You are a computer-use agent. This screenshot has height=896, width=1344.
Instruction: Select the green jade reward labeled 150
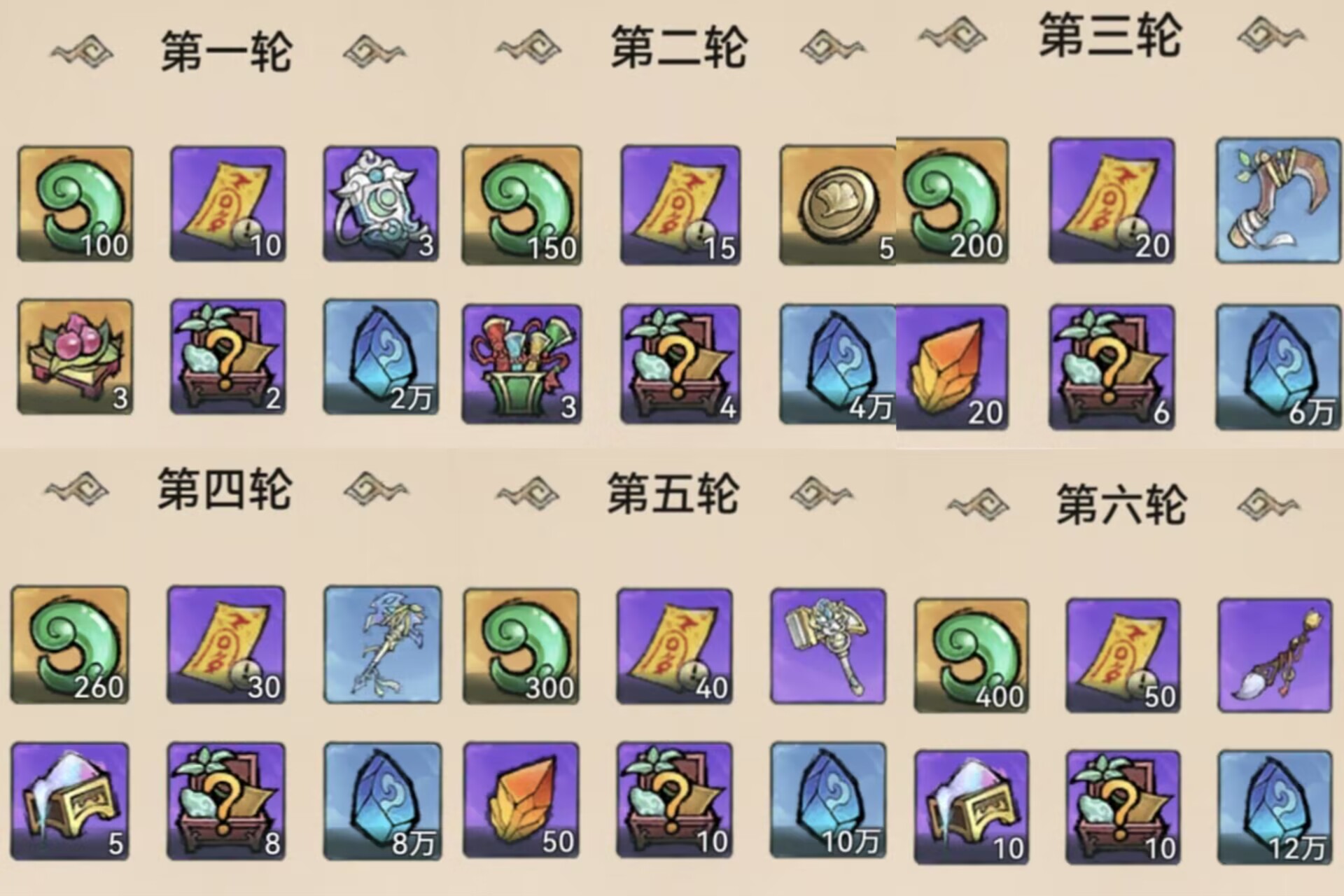pos(521,205)
